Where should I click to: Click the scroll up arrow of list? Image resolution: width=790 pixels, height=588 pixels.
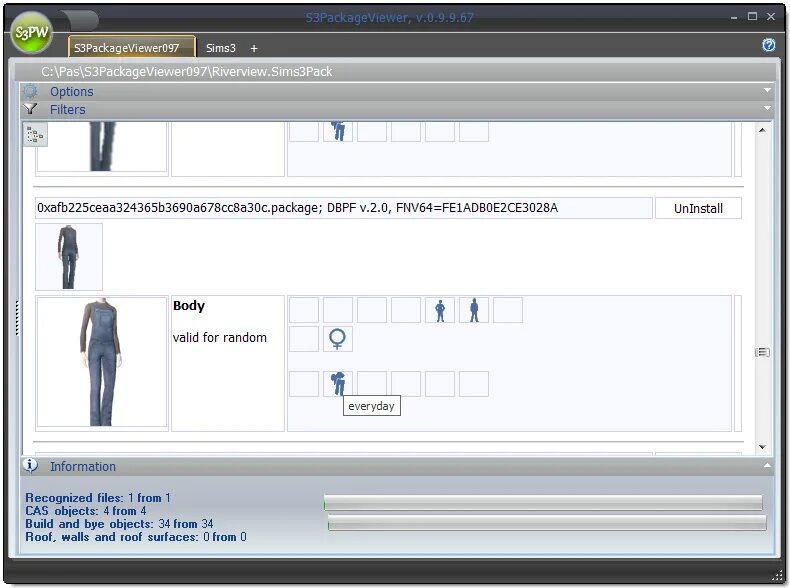(762, 130)
